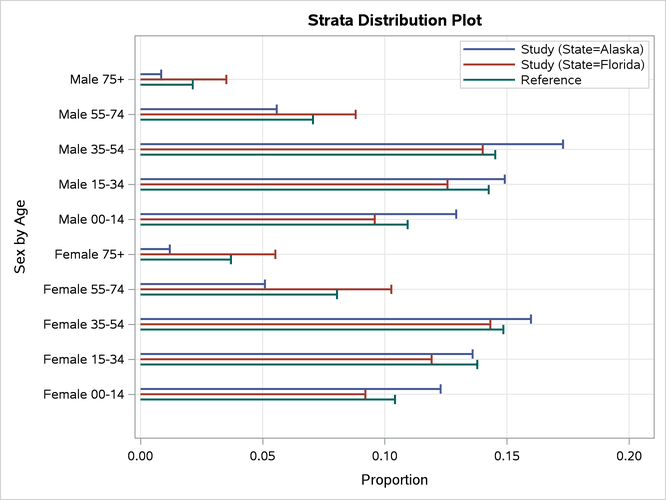Click the Proportion x-axis title
Viewport: 666px width, 500px height.
(394, 479)
